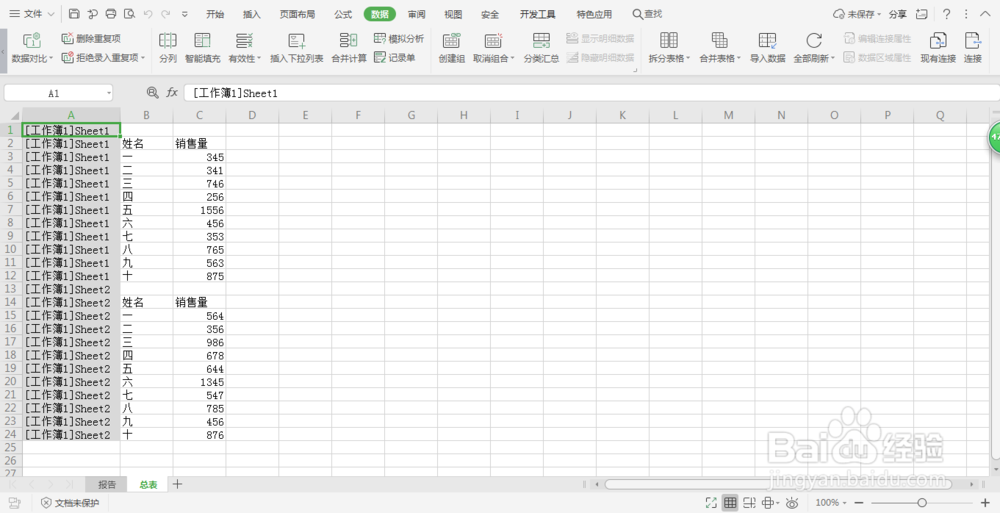Switch to page break preview in status bar
The width and height of the screenshot is (1000, 513).
pos(749,503)
